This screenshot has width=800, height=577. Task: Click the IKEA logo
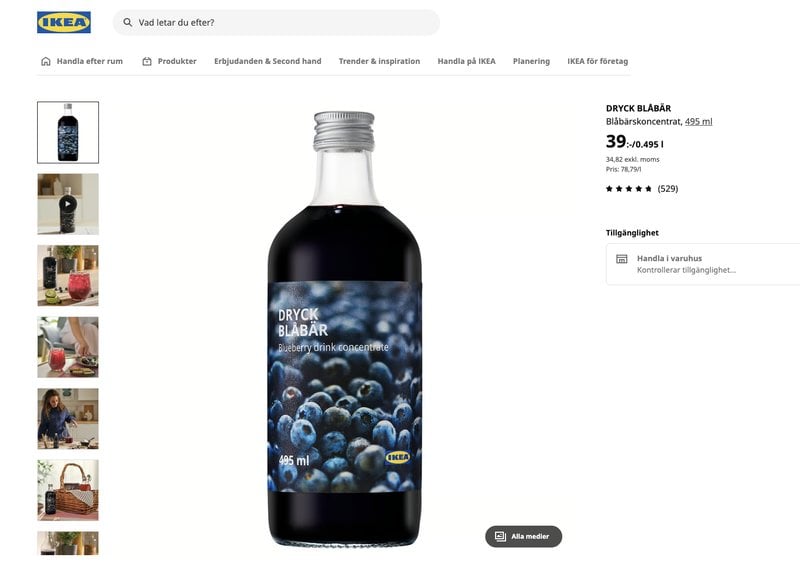[x=64, y=22]
